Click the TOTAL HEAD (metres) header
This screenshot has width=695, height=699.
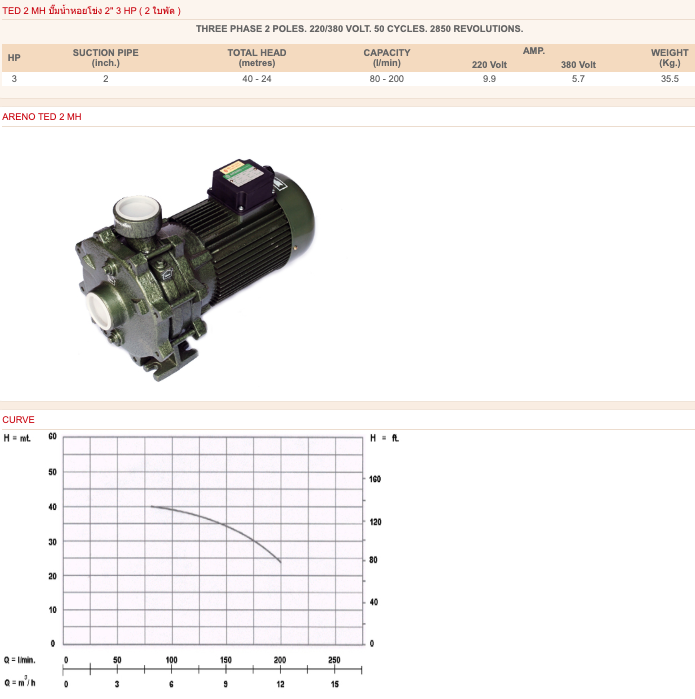coord(257,58)
